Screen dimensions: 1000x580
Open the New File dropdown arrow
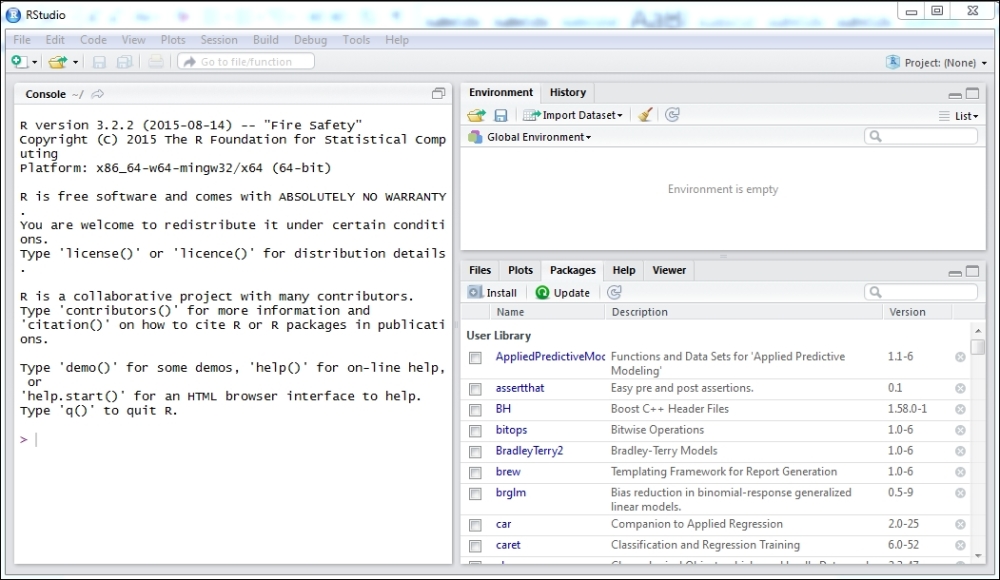tap(34, 63)
